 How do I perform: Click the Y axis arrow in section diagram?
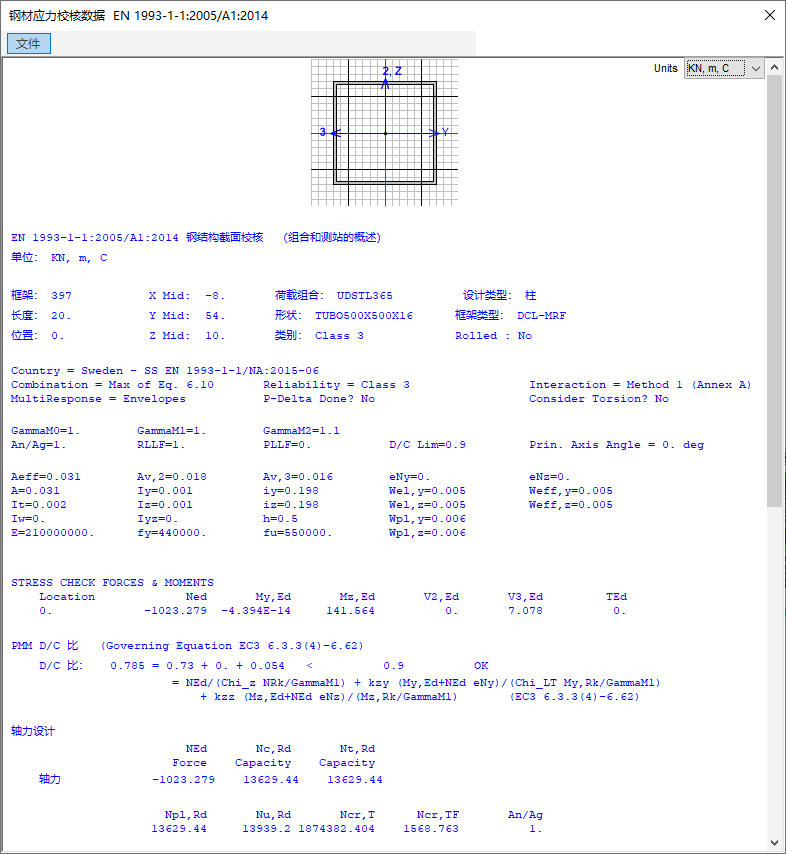pos(439,132)
